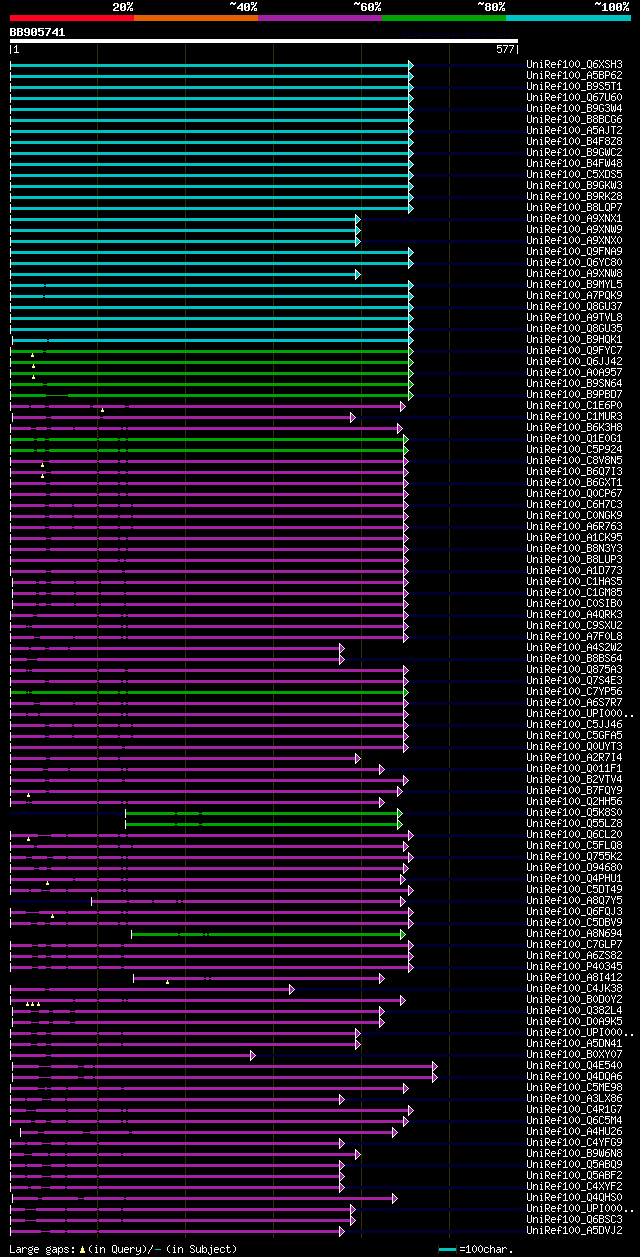Viewport: 640px width, 1257px height.
Task: Click the purple ~60% identity legend segment
Action: click(320, 18)
